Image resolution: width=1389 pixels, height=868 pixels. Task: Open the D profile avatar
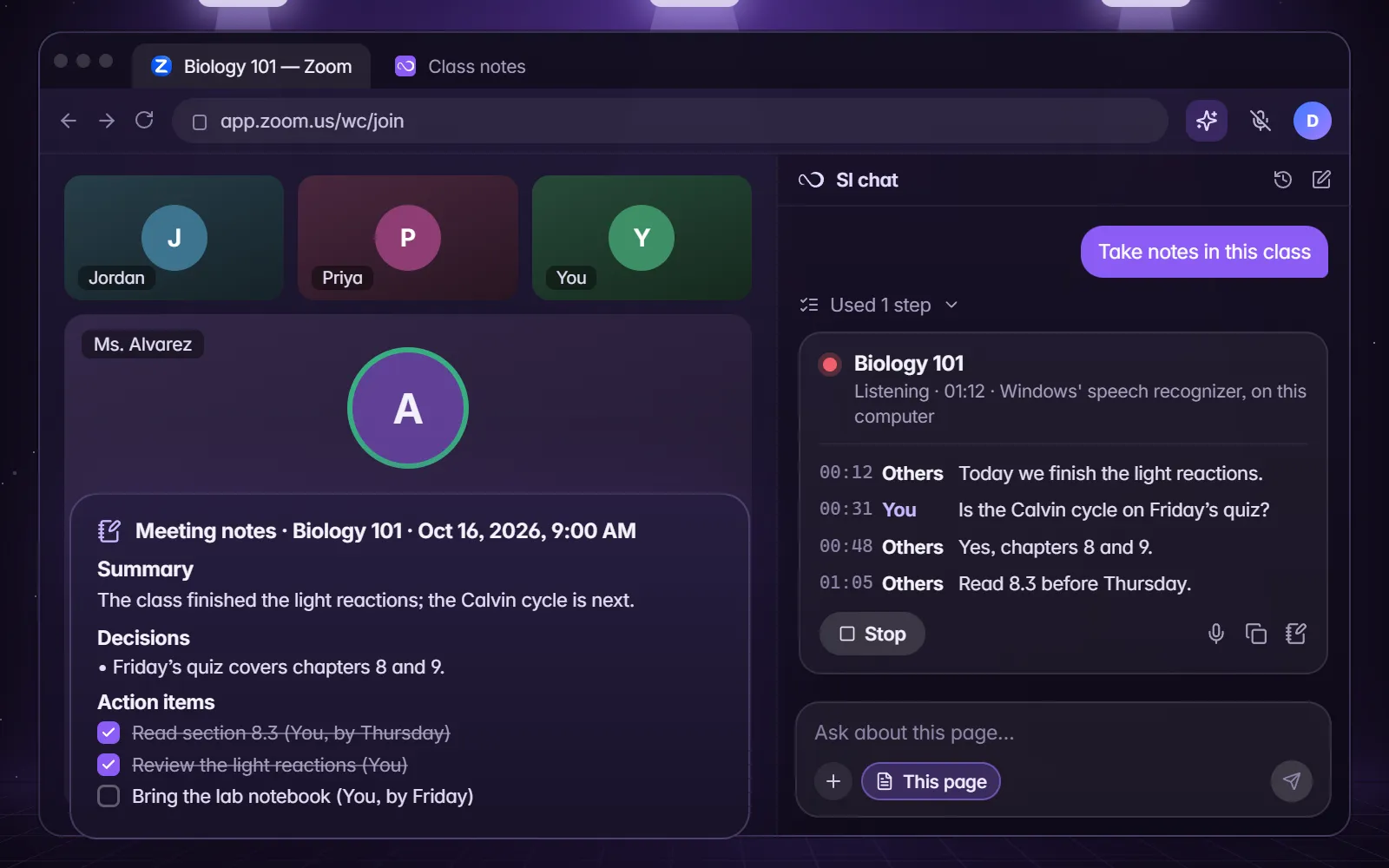(1313, 121)
